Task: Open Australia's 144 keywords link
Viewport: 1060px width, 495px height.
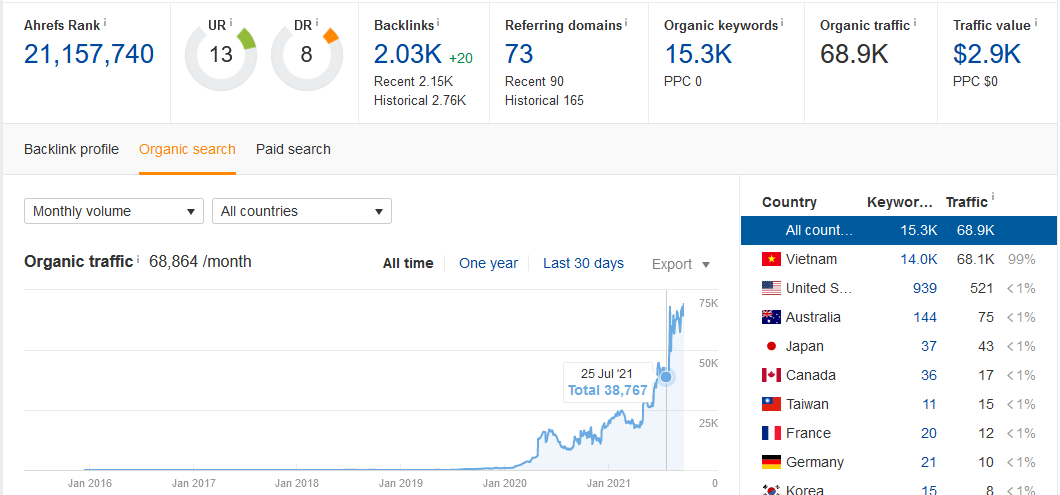Action: [924, 317]
